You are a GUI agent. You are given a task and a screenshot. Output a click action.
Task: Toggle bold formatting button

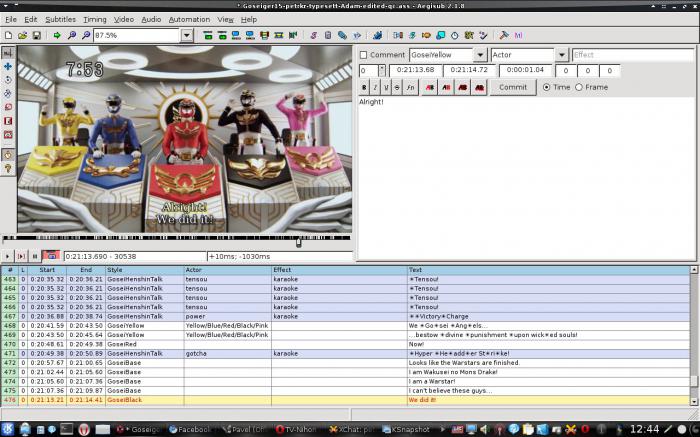click(x=364, y=87)
